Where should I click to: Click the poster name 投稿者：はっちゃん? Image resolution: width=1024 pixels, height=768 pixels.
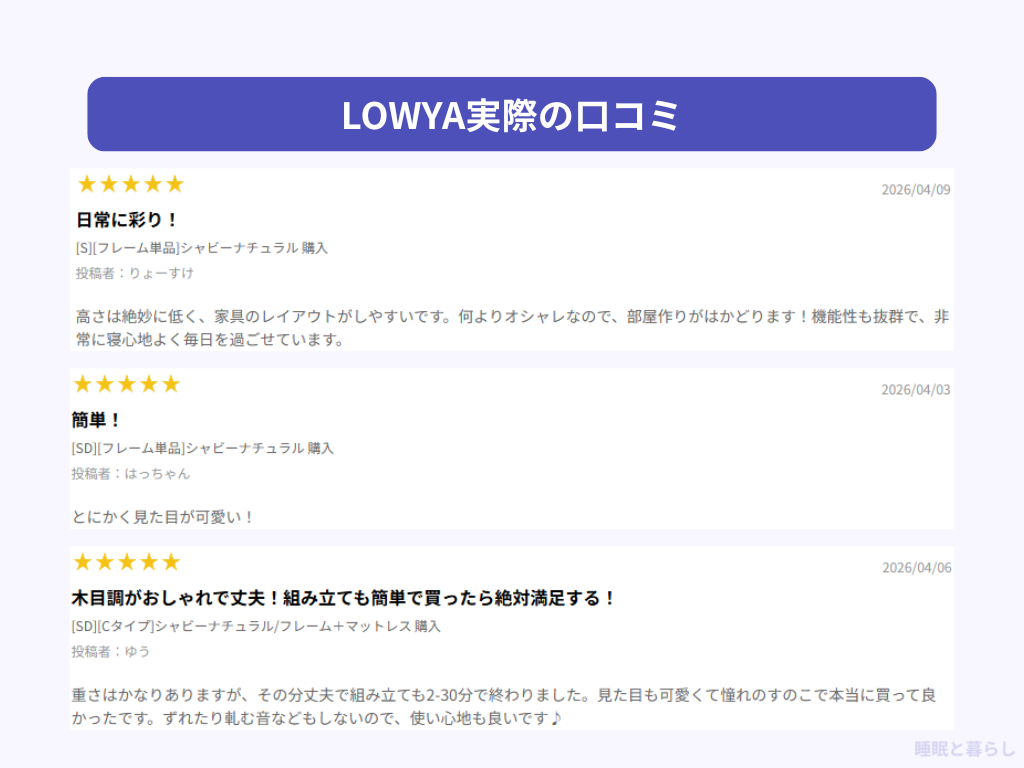131,473
